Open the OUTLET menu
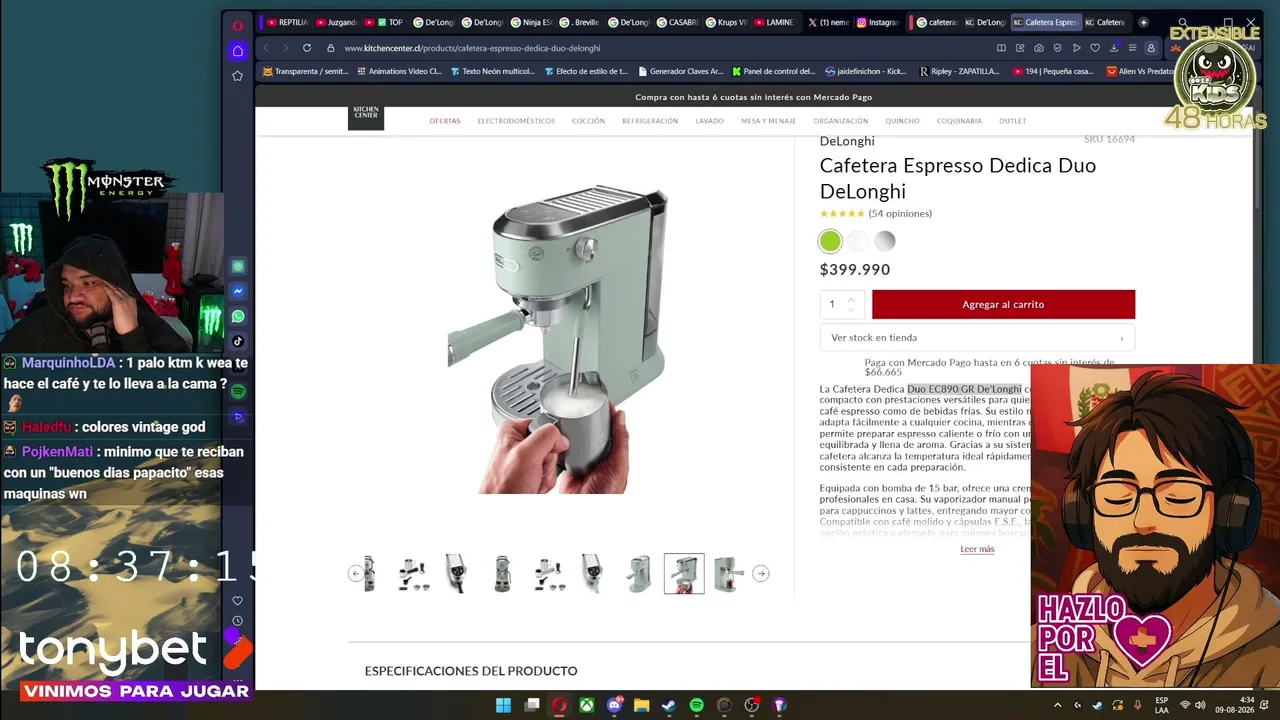This screenshot has height=720, width=1280. tap(1013, 121)
